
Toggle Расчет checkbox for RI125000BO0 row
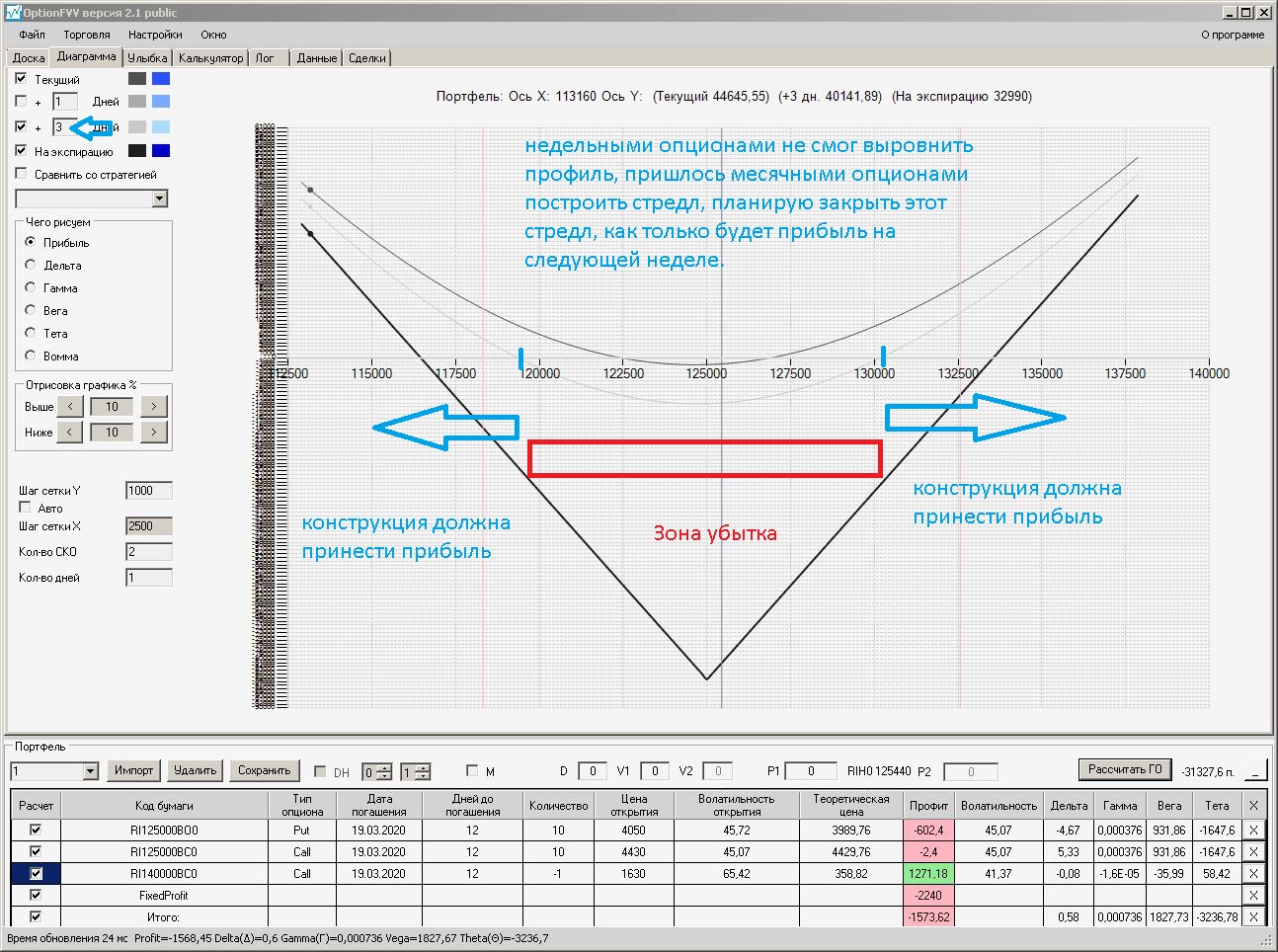[36, 830]
